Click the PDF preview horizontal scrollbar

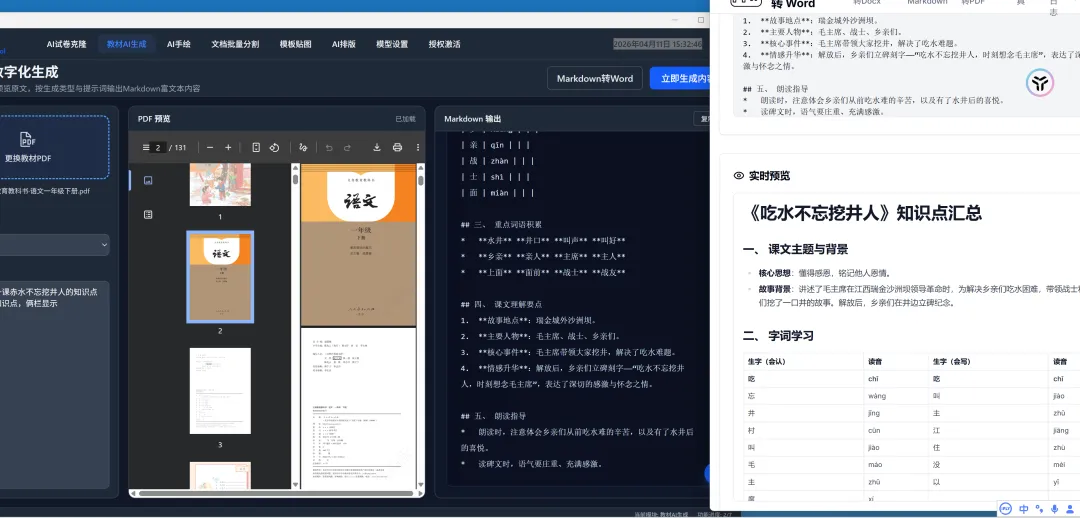click(276, 493)
